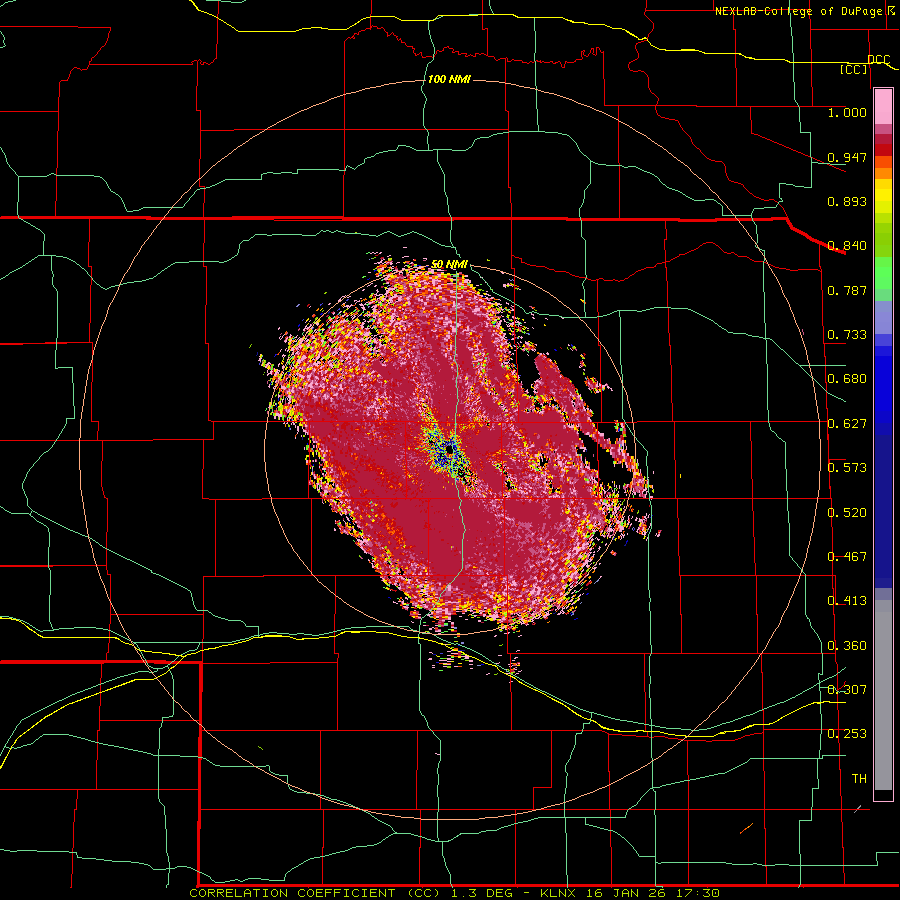Image resolution: width=900 pixels, height=900 pixels.
Task: Pick the light pink swatch at the top of the color bar
Action: (x=883, y=107)
